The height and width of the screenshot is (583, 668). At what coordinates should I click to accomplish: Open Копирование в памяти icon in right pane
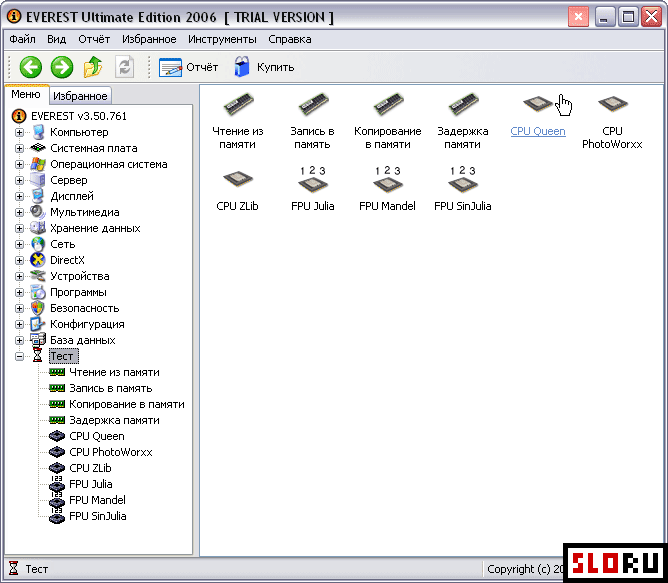pyautogui.click(x=388, y=121)
